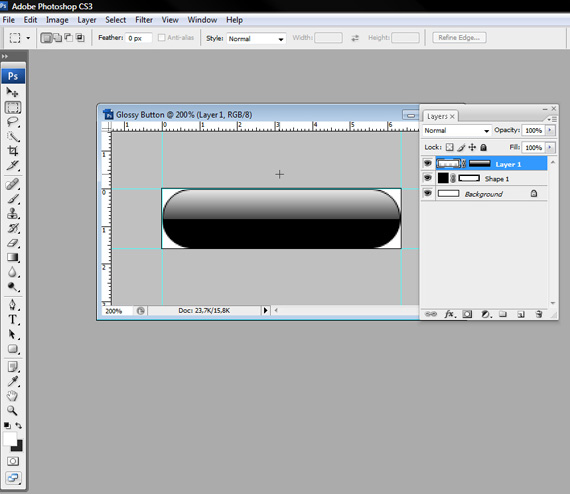
Task: Select the History Brush tool
Action: click(x=12, y=228)
